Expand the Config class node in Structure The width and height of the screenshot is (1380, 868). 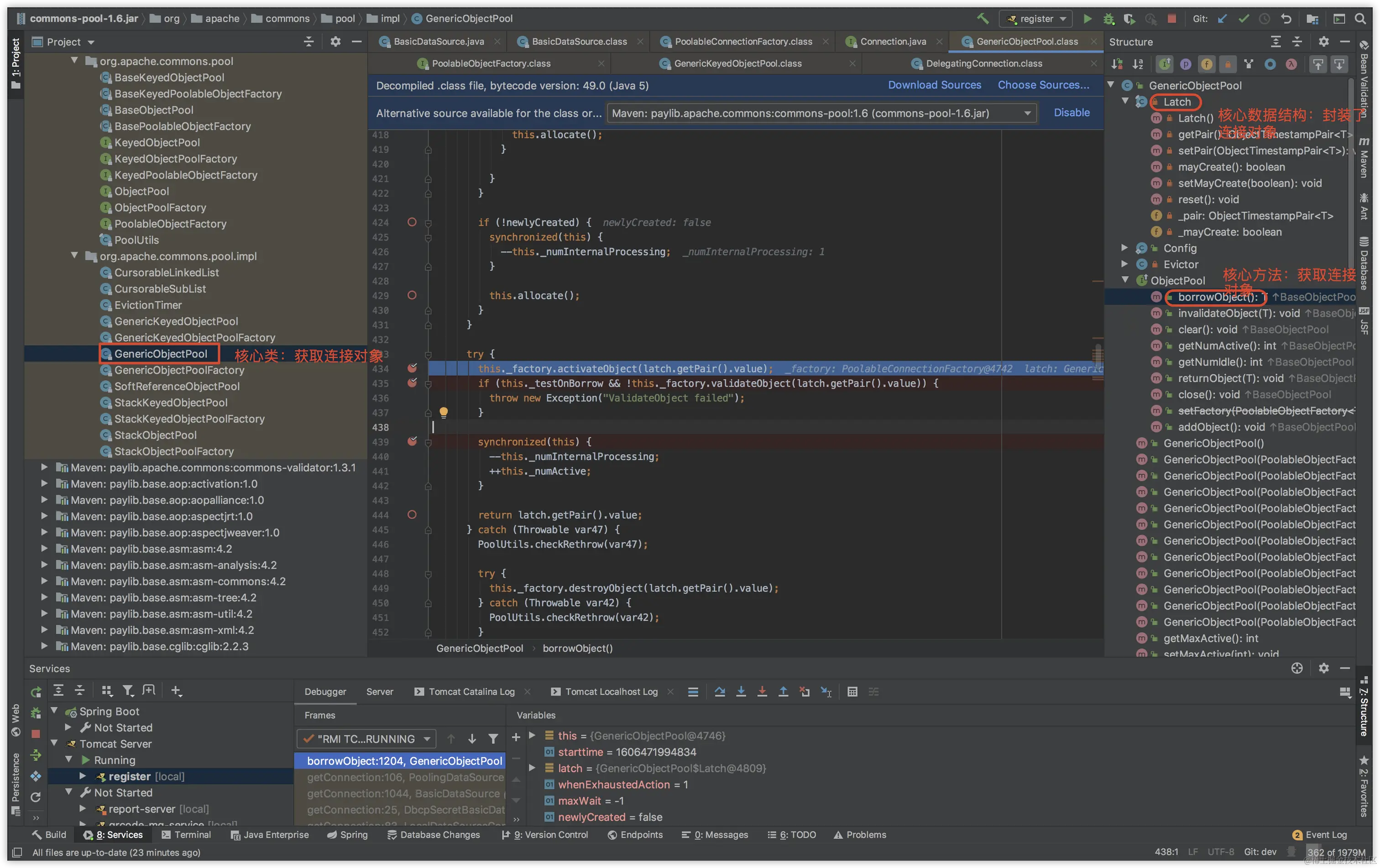coord(1124,248)
